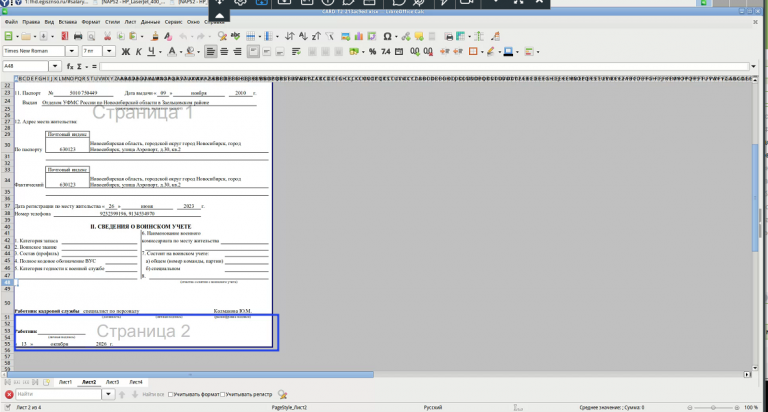
Task: Open the Формат menu
Action: tap(91, 22)
